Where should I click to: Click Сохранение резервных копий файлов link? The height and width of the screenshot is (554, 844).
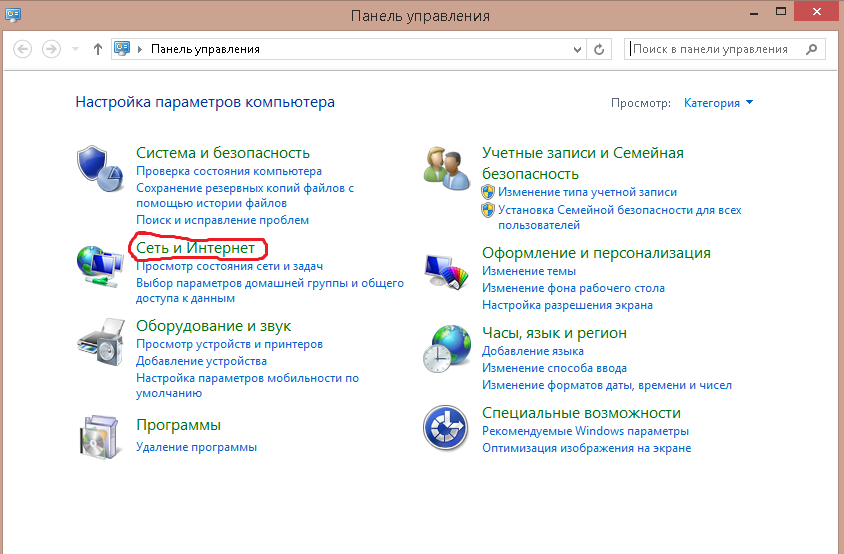(245, 195)
